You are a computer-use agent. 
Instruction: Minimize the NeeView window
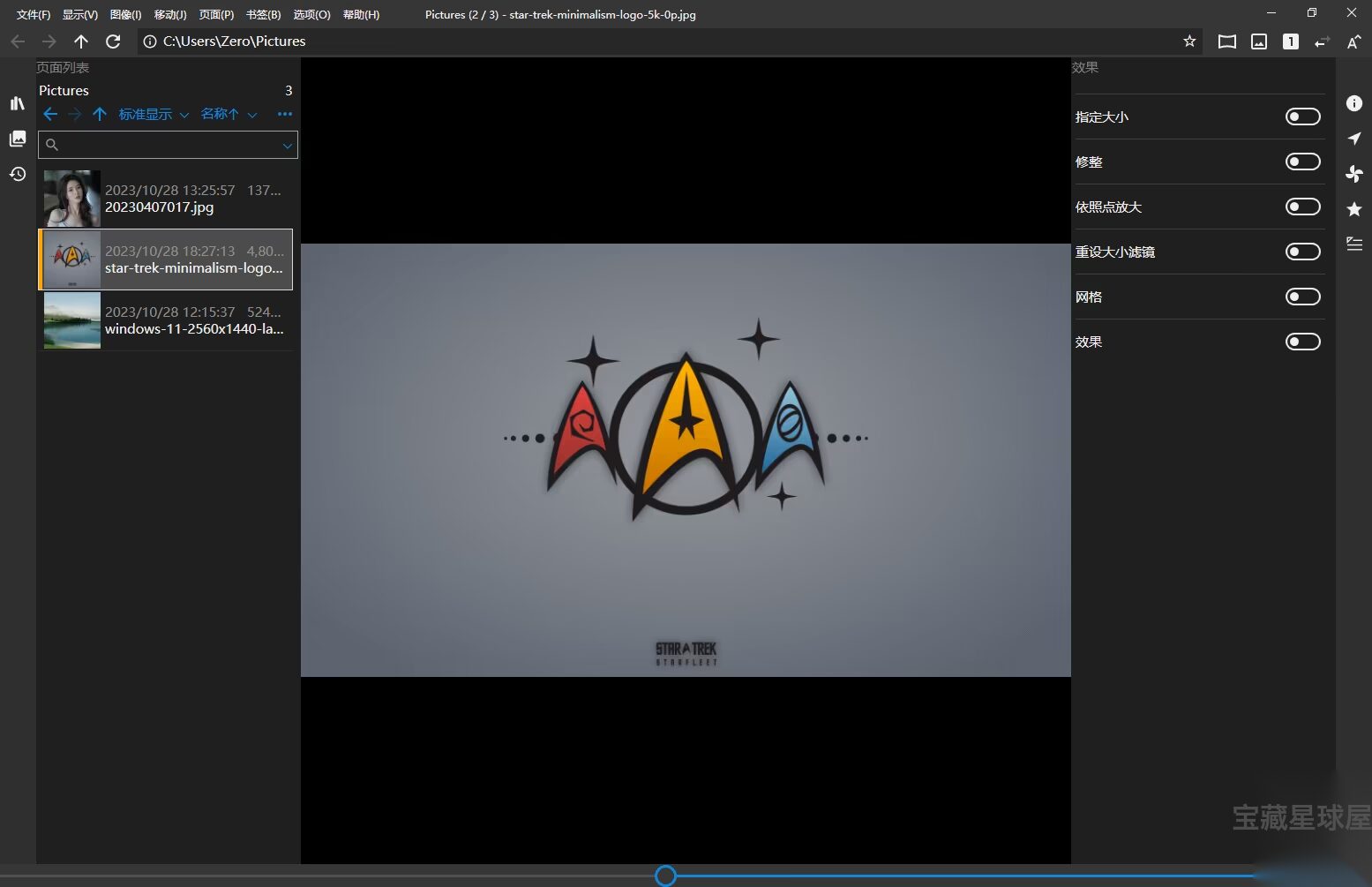point(1271,13)
